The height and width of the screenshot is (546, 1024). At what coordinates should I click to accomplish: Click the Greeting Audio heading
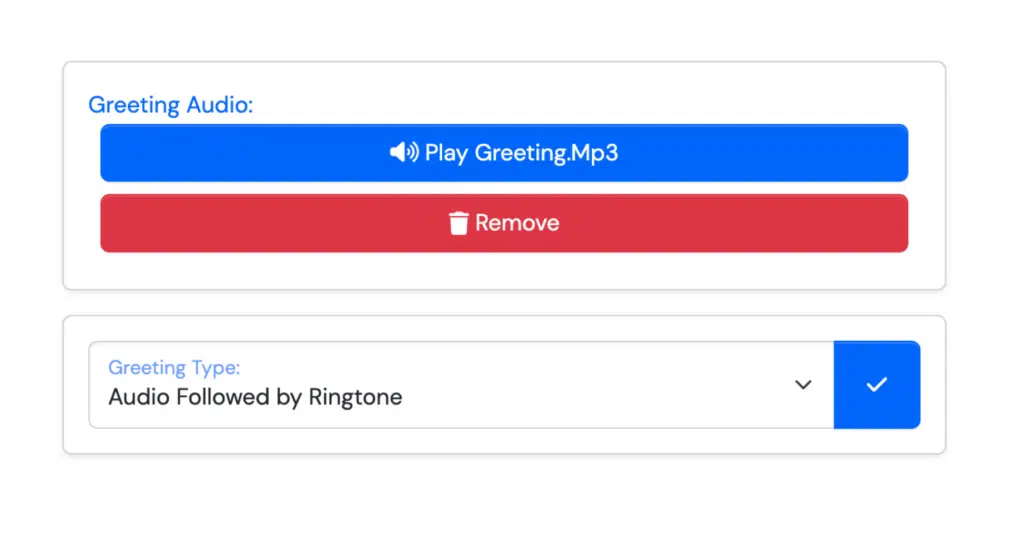tap(170, 104)
